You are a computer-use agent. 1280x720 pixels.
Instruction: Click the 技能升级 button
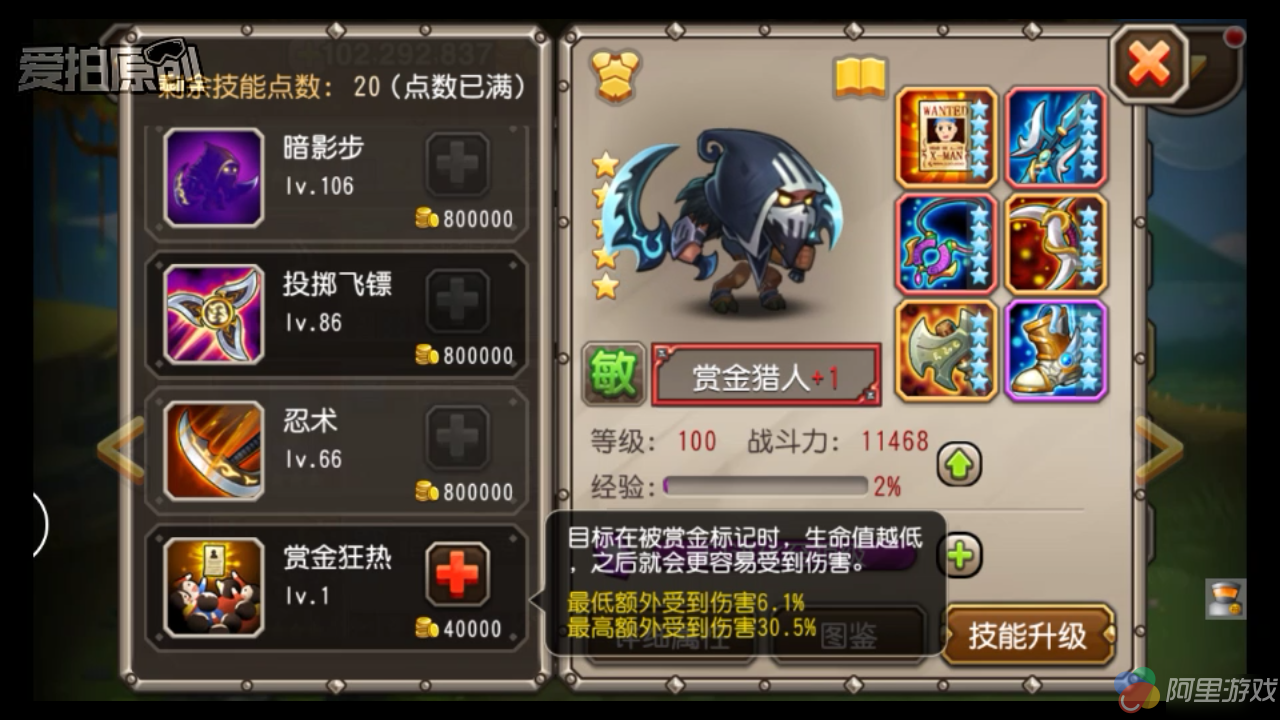pos(1028,635)
